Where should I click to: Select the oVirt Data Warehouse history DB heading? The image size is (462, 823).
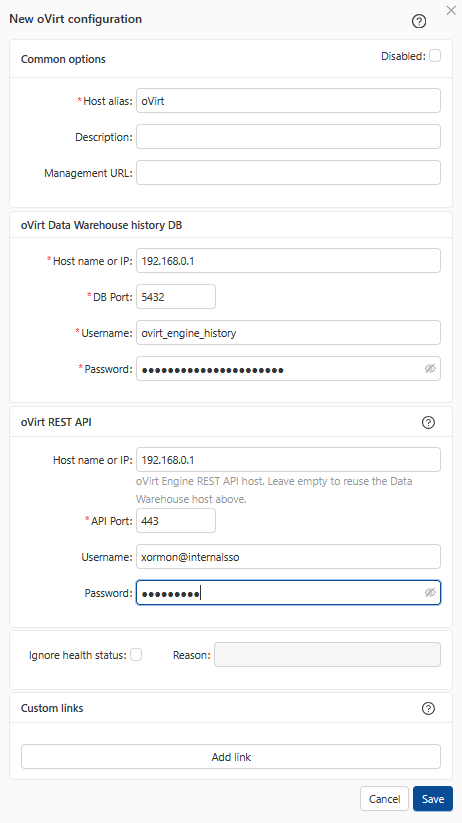[x=101, y=225]
